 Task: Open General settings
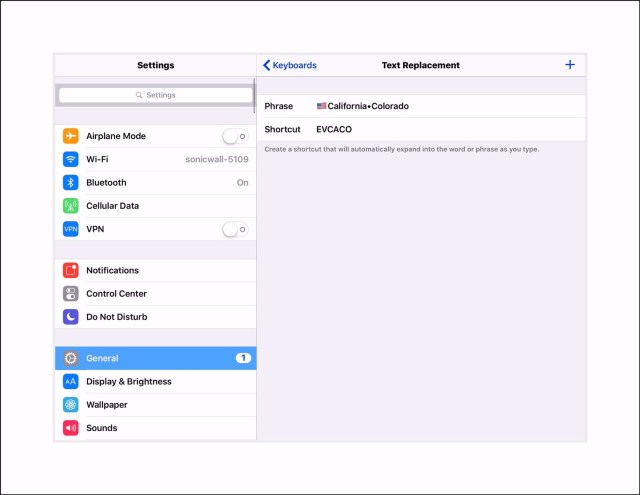coord(156,358)
